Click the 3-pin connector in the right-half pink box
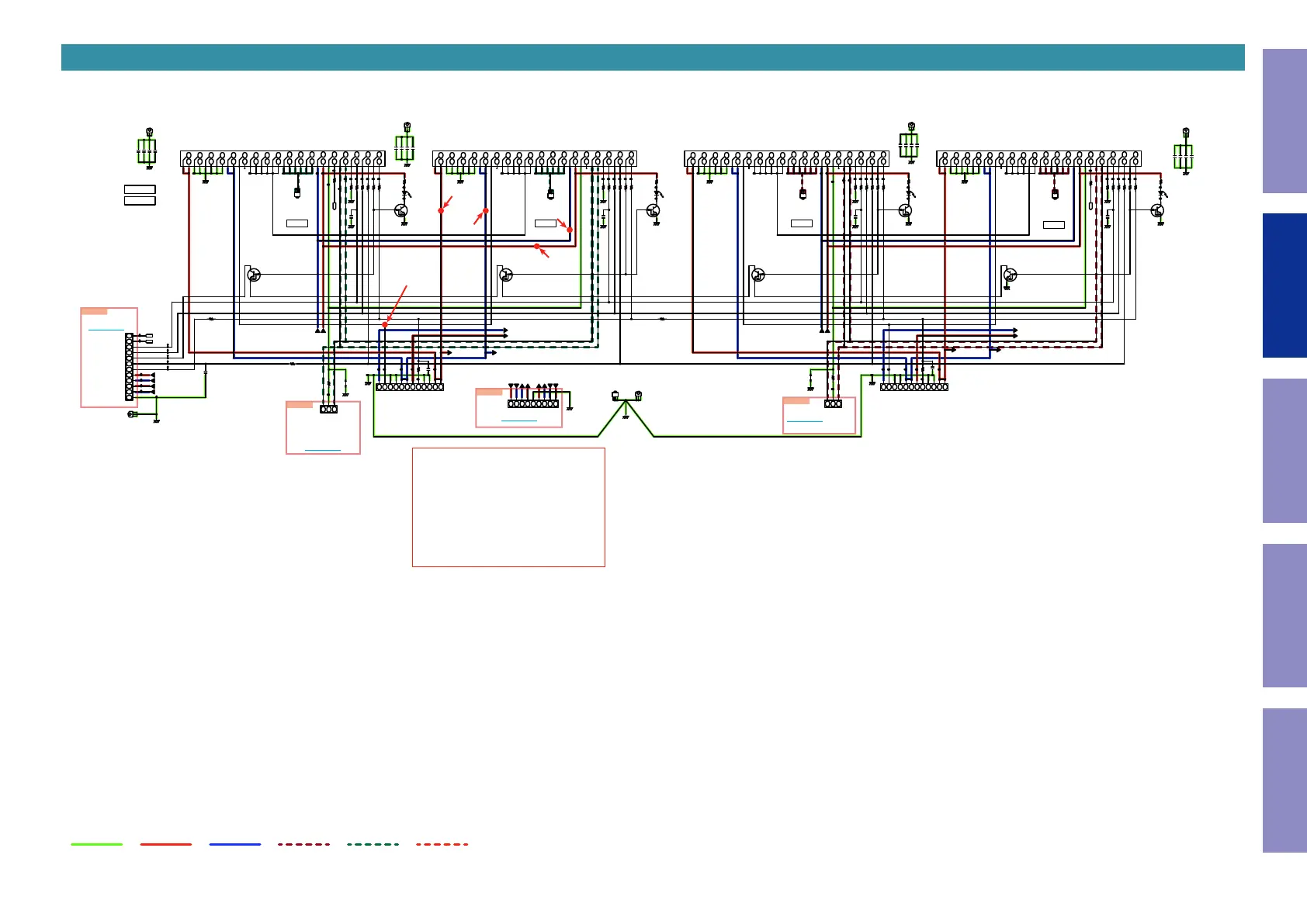Image resolution: width=1307 pixels, height=924 pixels. click(x=833, y=403)
